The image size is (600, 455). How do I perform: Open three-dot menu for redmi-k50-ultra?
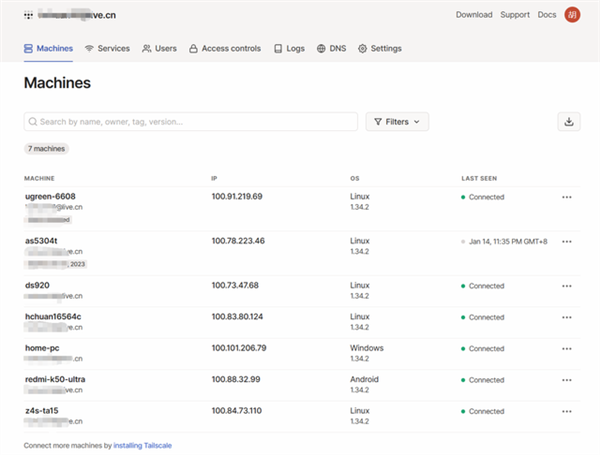(x=567, y=380)
